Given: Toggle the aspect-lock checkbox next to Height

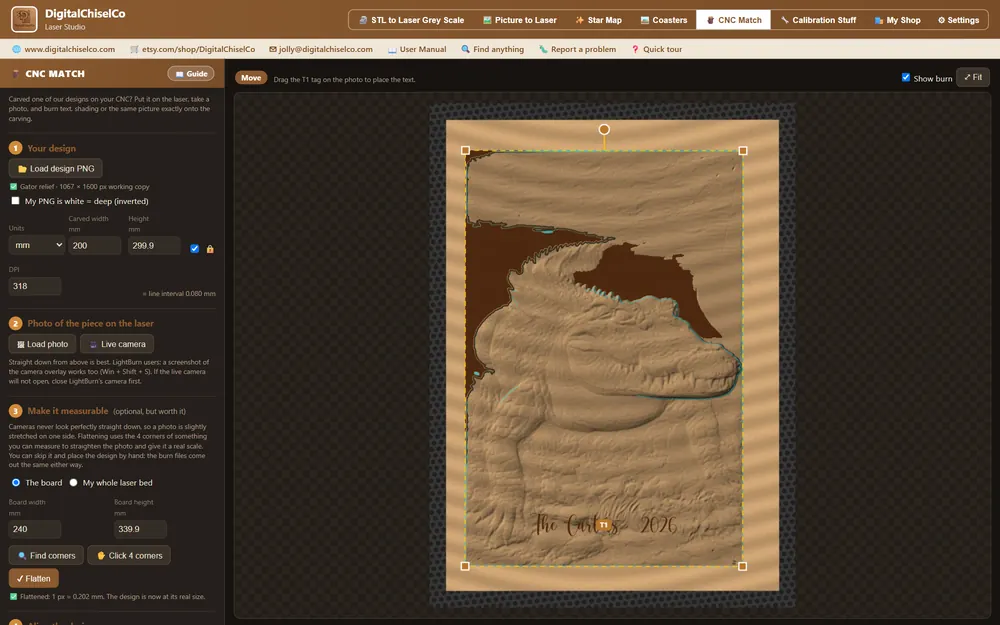Looking at the screenshot, I should point(195,249).
